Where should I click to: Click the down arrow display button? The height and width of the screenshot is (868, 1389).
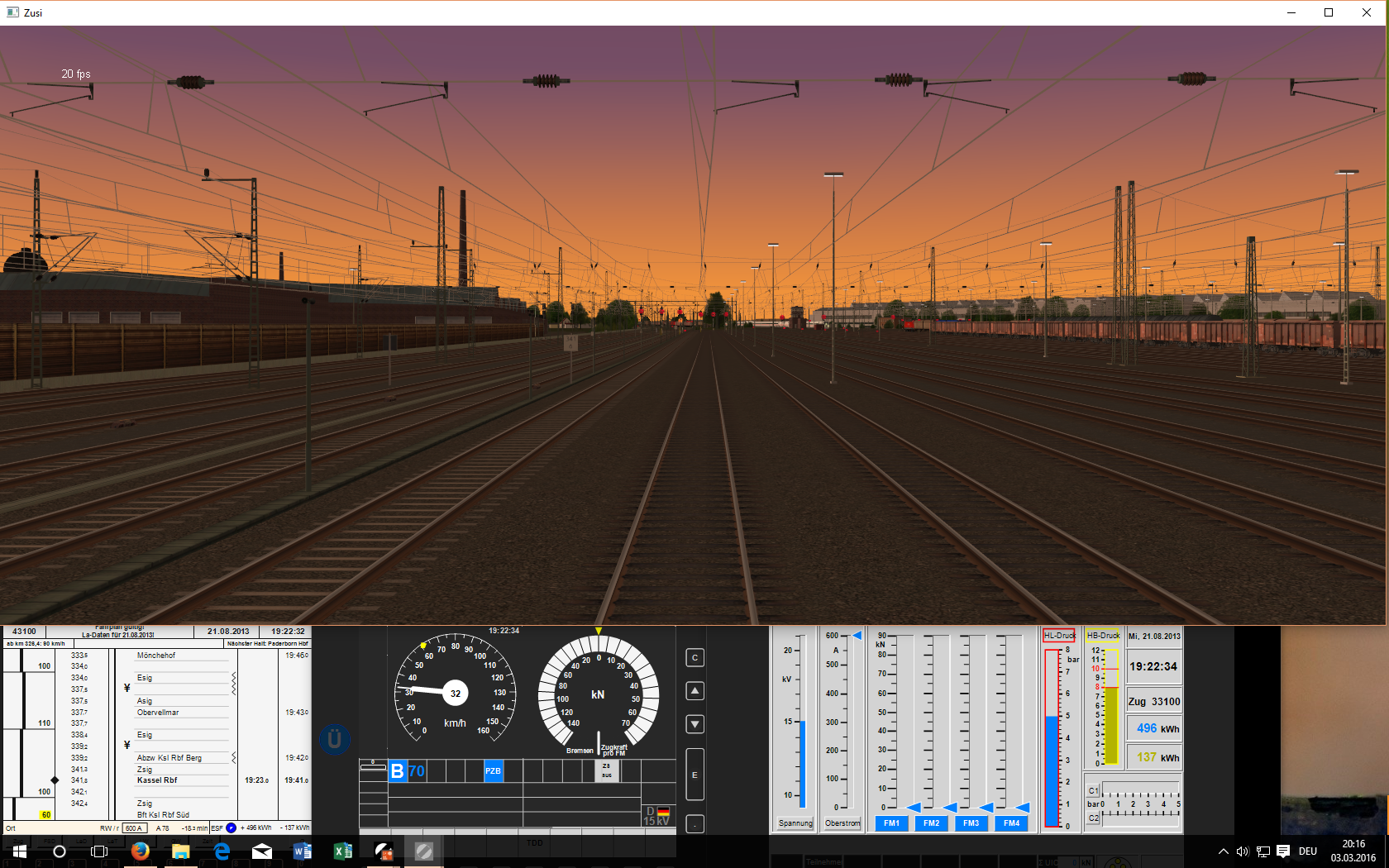point(695,724)
